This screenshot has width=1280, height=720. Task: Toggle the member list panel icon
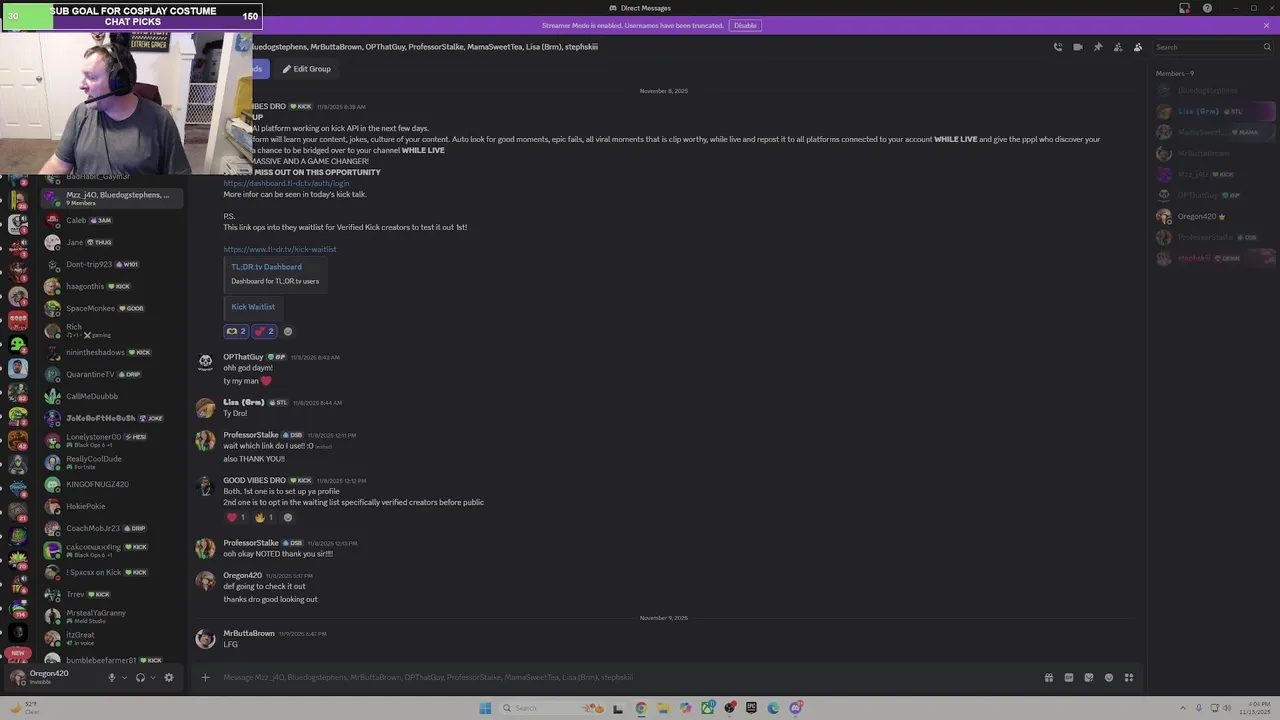pyautogui.click(x=1138, y=47)
